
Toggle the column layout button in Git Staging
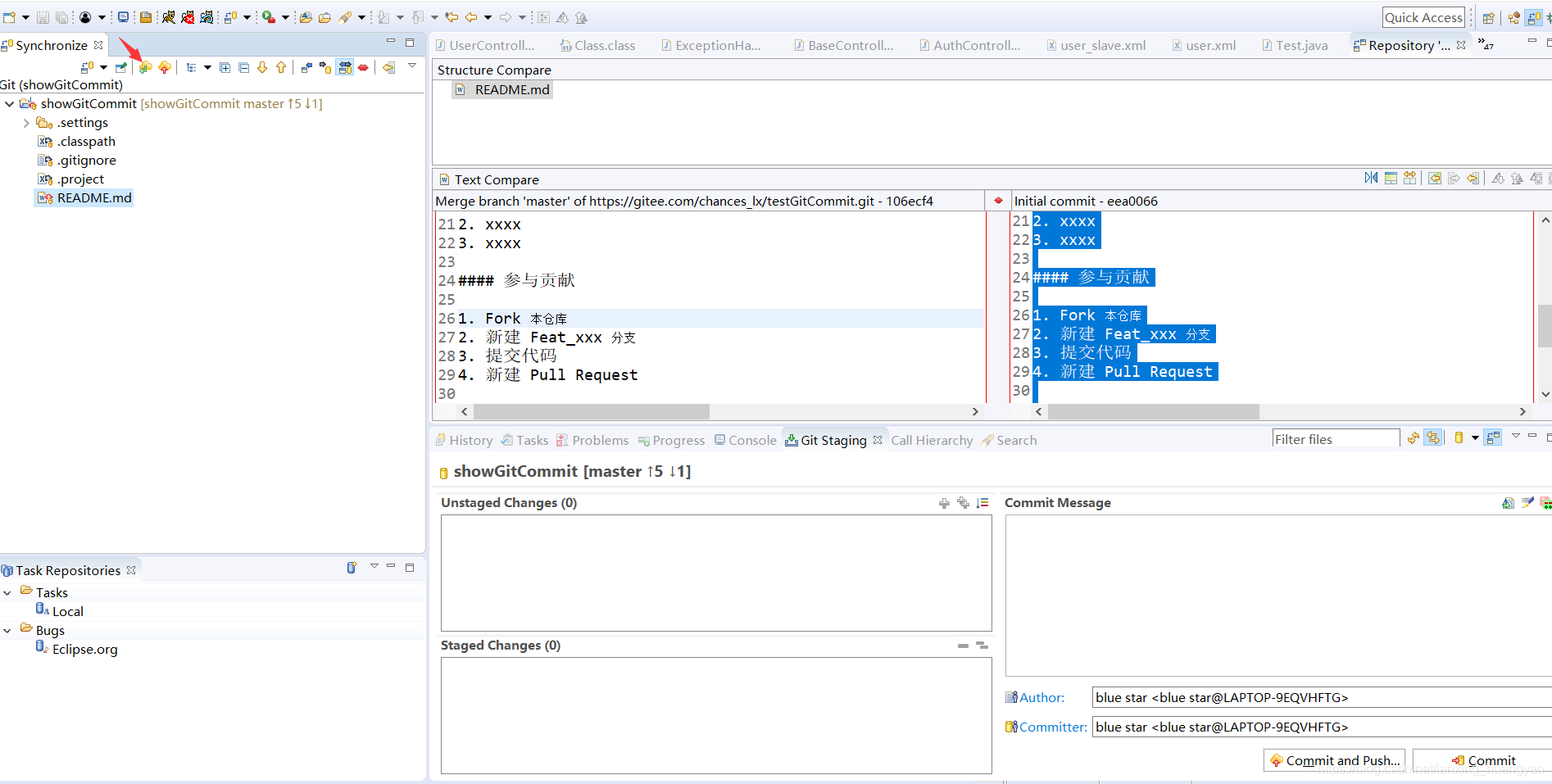(x=1493, y=437)
